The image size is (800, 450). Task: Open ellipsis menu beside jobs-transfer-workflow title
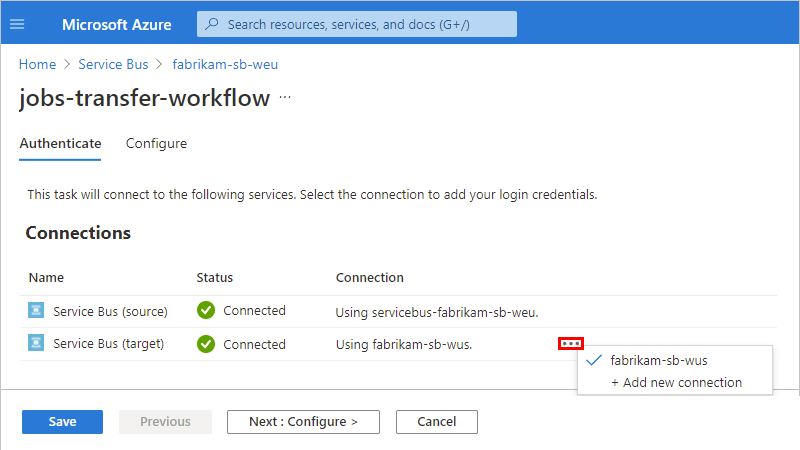(x=285, y=98)
